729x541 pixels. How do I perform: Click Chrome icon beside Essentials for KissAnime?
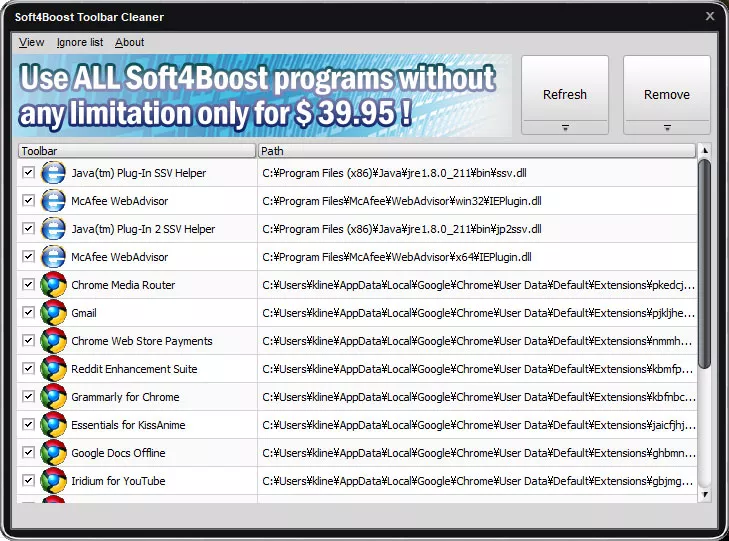53,424
